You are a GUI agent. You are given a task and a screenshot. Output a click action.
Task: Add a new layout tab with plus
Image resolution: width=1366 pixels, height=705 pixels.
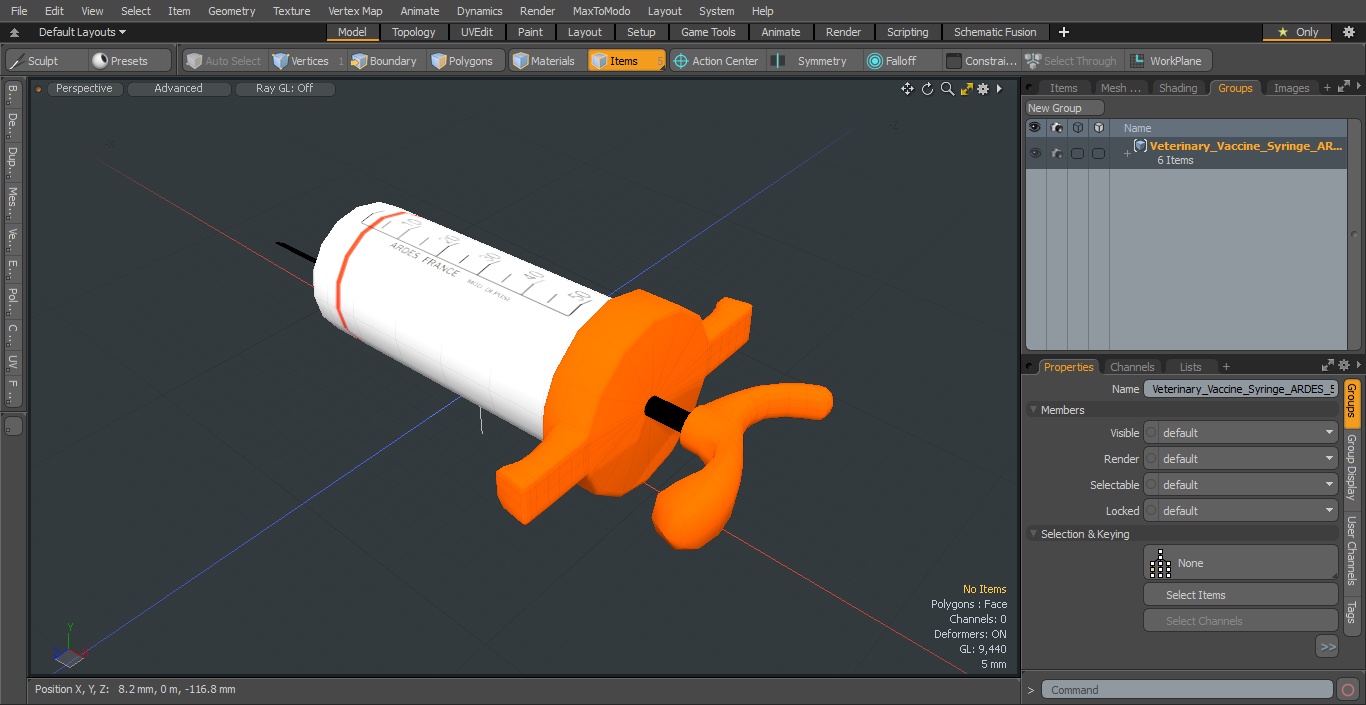click(x=1063, y=32)
